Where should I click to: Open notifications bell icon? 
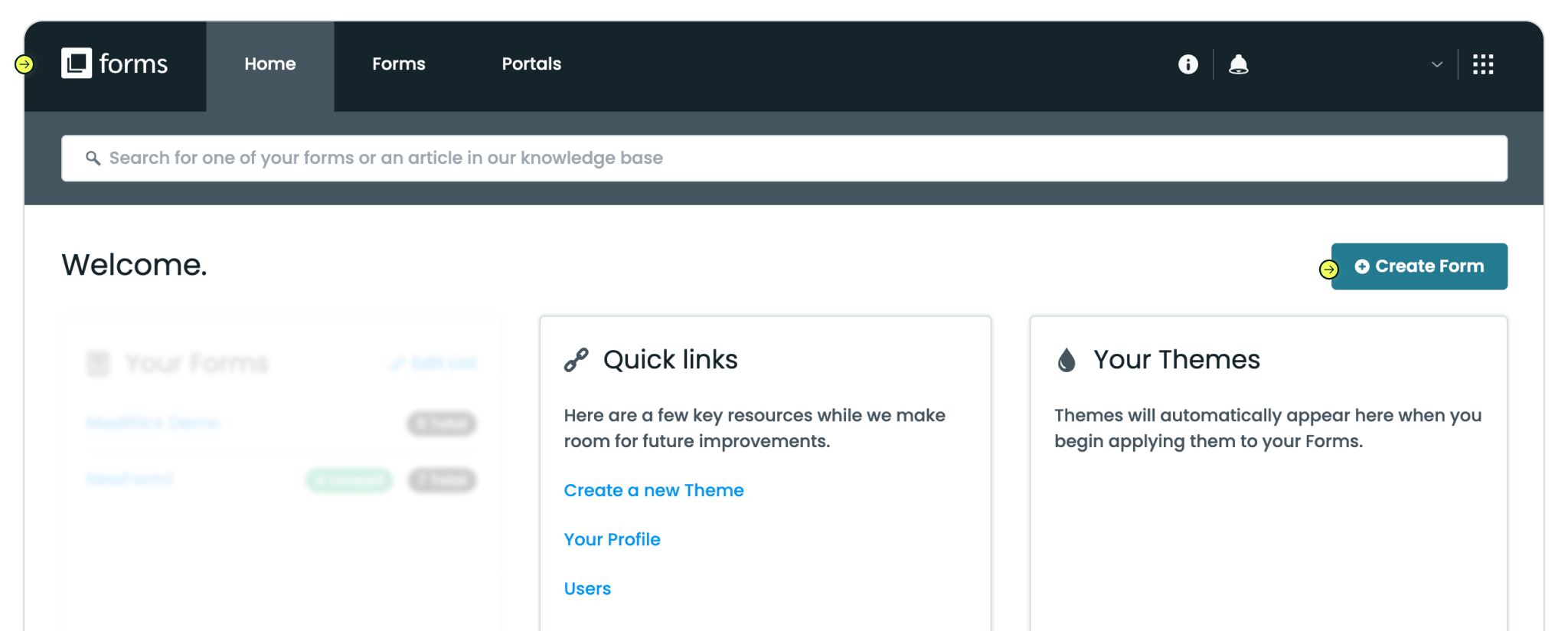(1238, 64)
